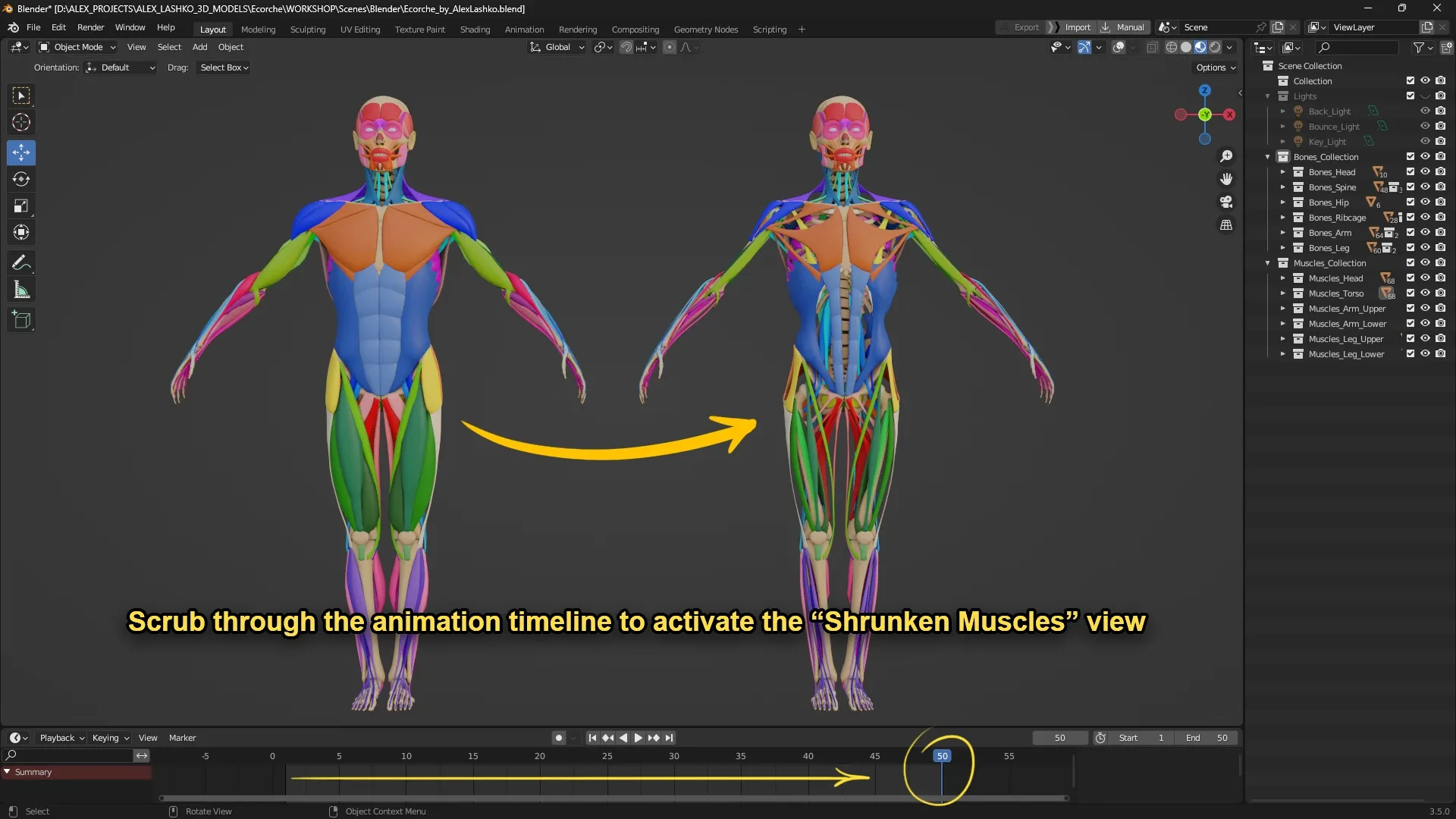Activate the Scale tool
This screenshot has width=1456, height=819.
coord(21,206)
